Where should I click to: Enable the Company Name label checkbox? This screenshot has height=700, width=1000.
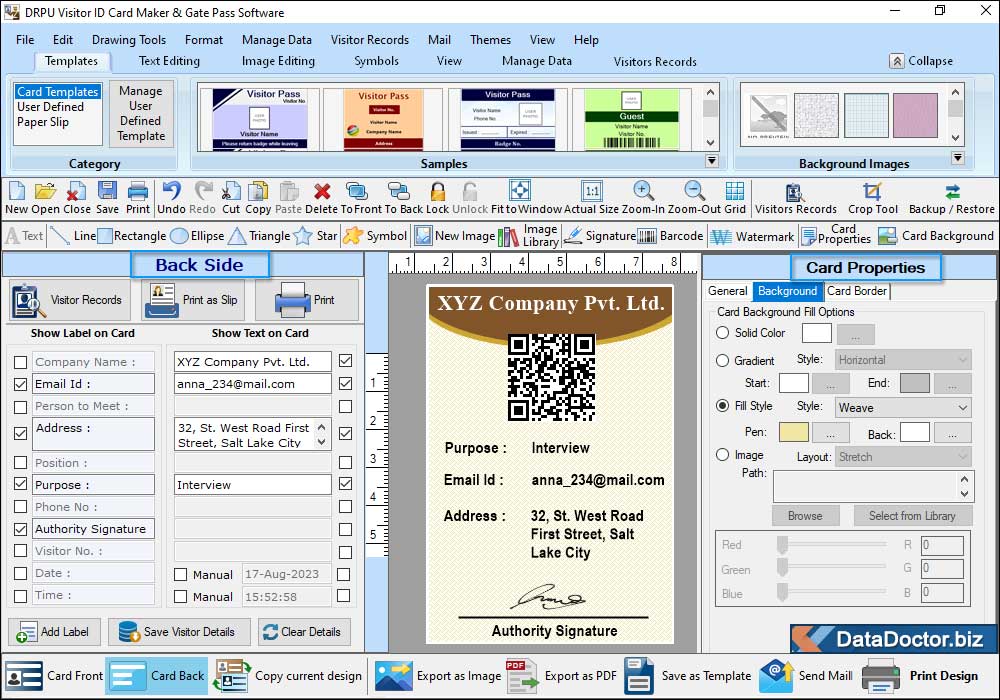[x=20, y=362]
